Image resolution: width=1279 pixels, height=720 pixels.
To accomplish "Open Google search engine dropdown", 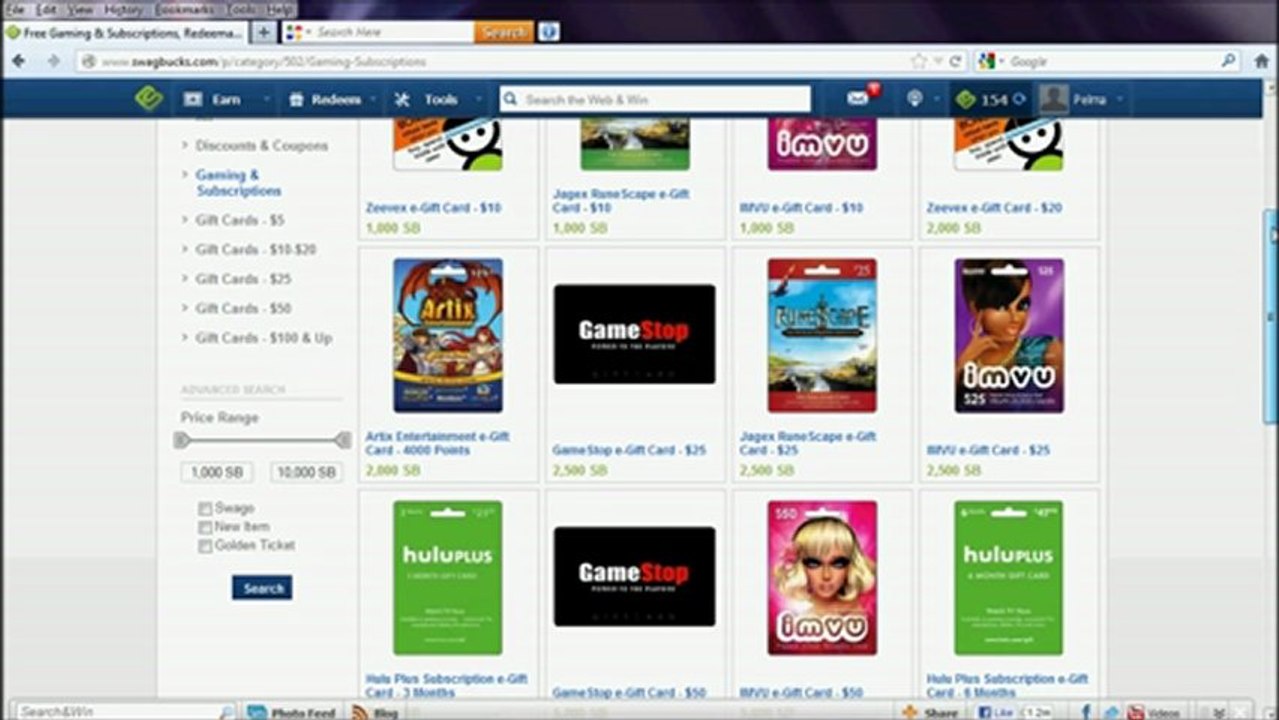I will [1002, 61].
